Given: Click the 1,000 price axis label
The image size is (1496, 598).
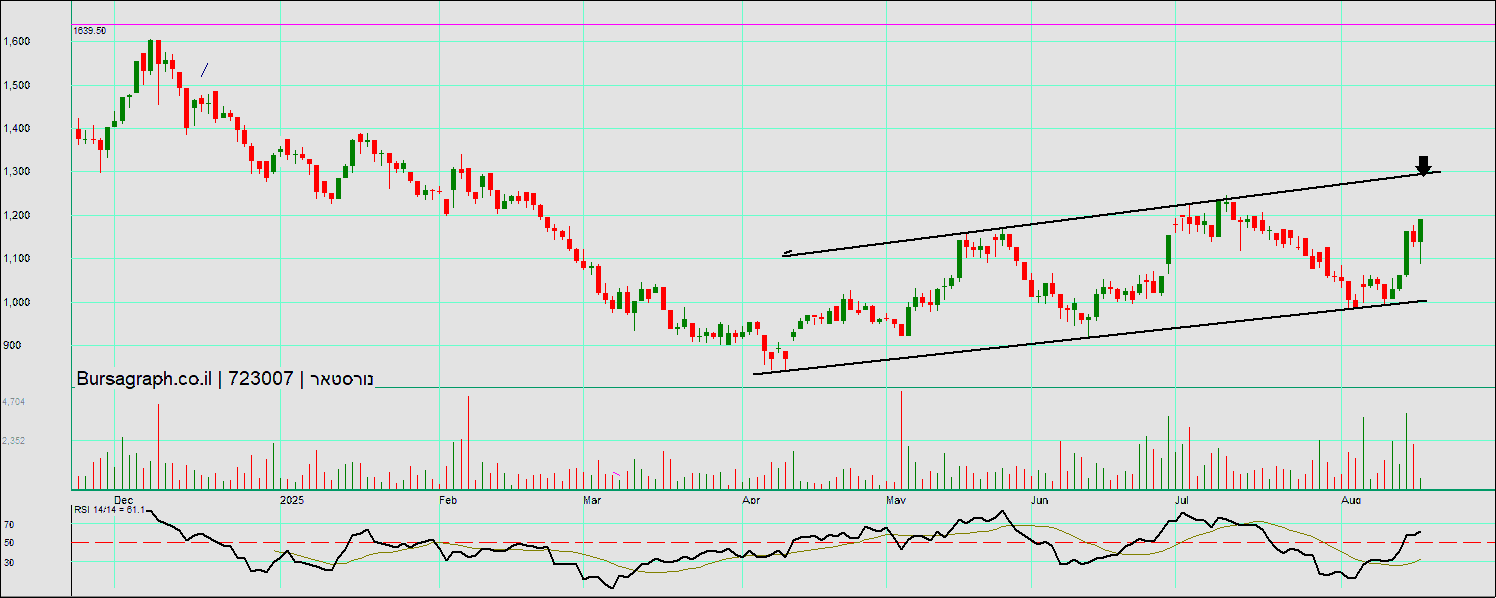Looking at the screenshot, I should click(16, 302).
